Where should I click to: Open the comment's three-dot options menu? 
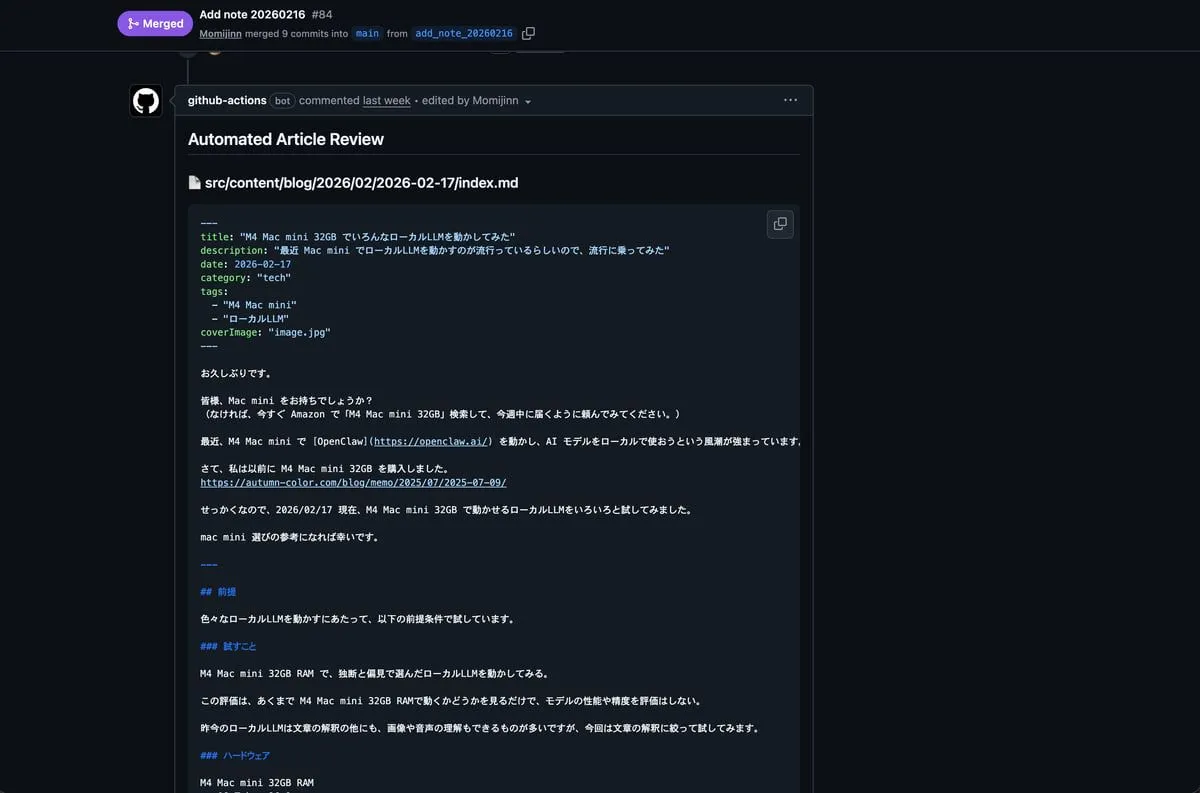(x=790, y=100)
